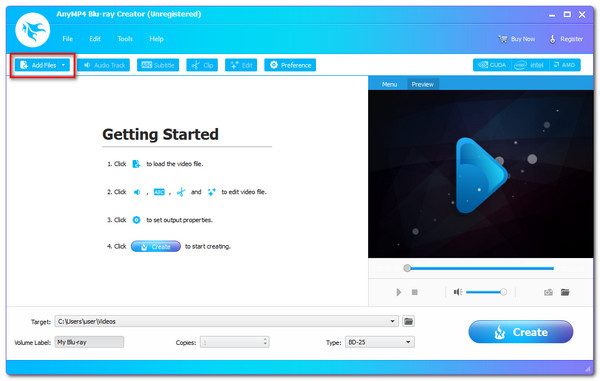Open the Subtitle tool

pyautogui.click(x=158, y=65)
